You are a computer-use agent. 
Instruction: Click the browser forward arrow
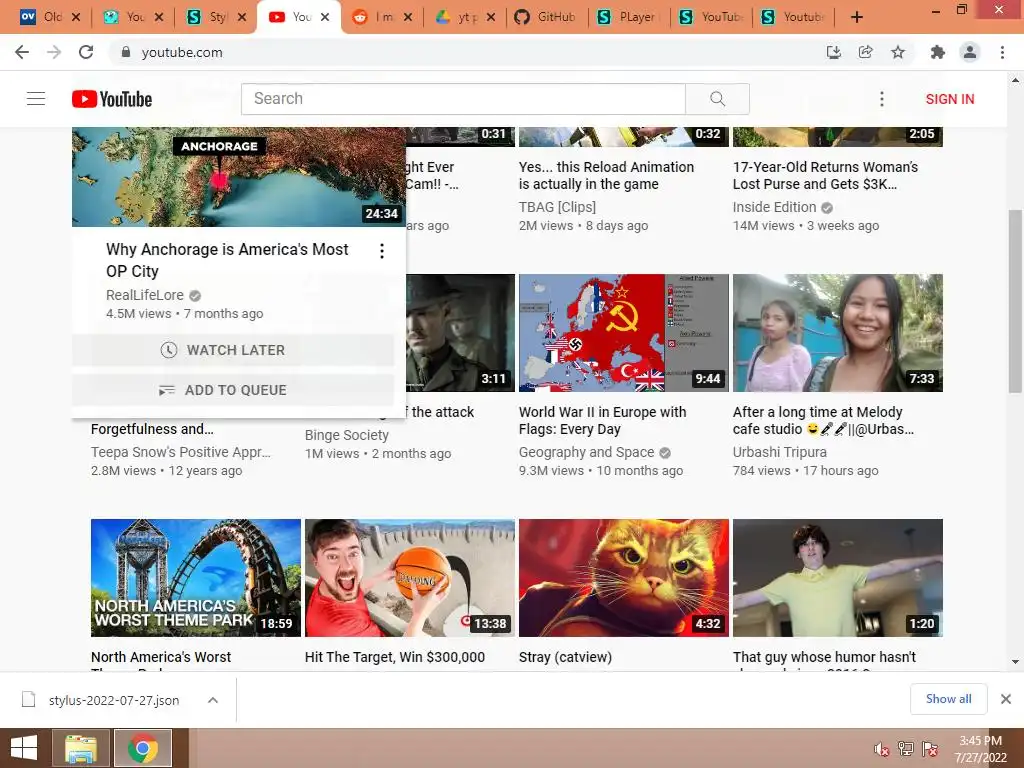[x=54, y=52]
